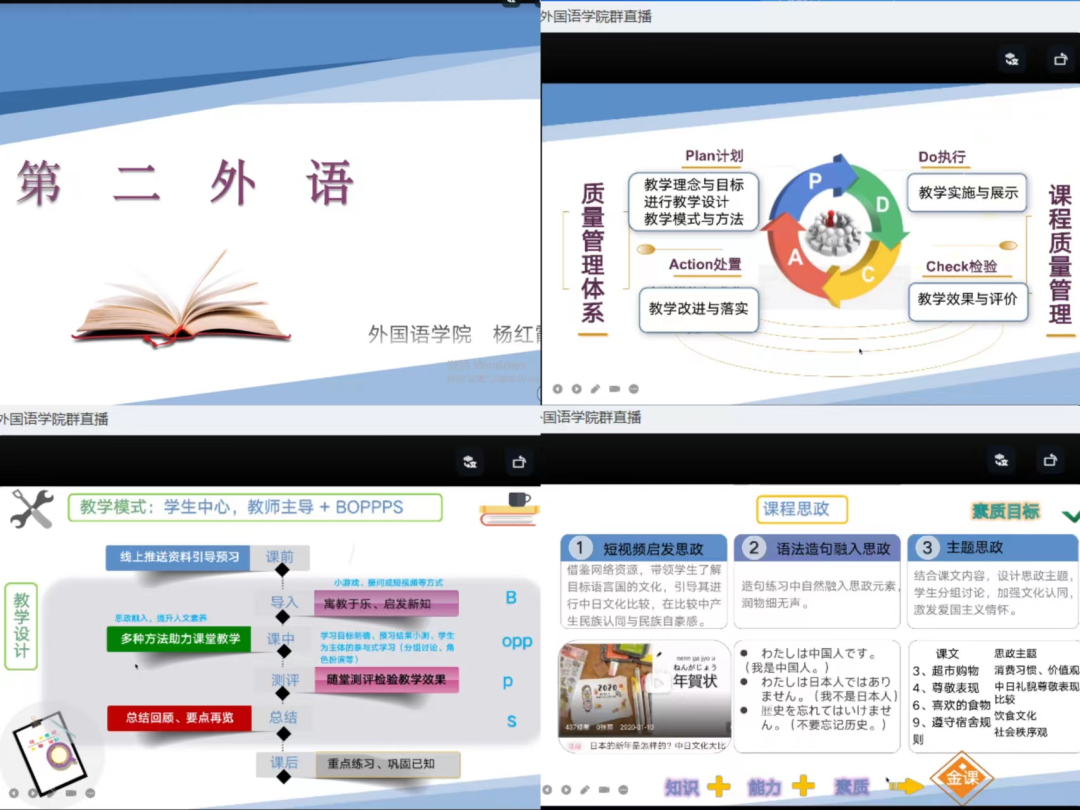1080x810 pixels.
Task: Click the translate icon in bottom-left live panel
Action: pyautogui.click(x=470, y=461)
